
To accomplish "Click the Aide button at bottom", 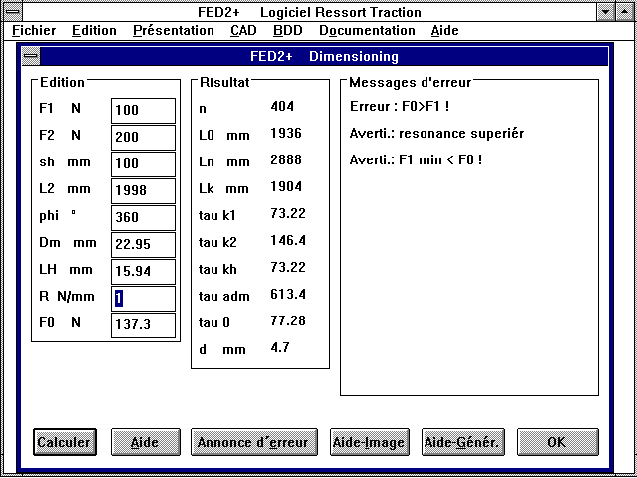I will click(x=143, y=442).
